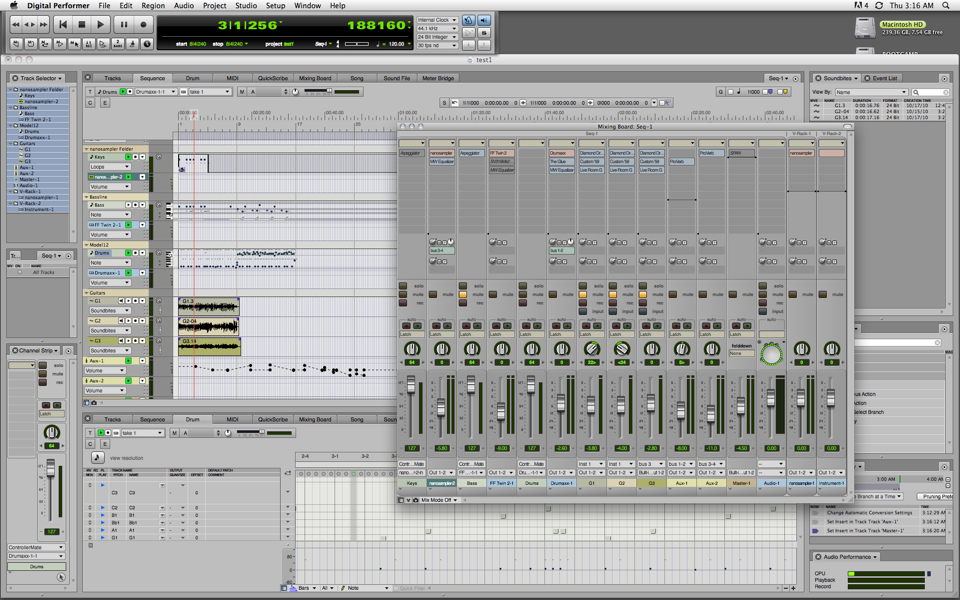Click the Event List panel button
This screenshot has height=600, width=960.
coord(884,78)
